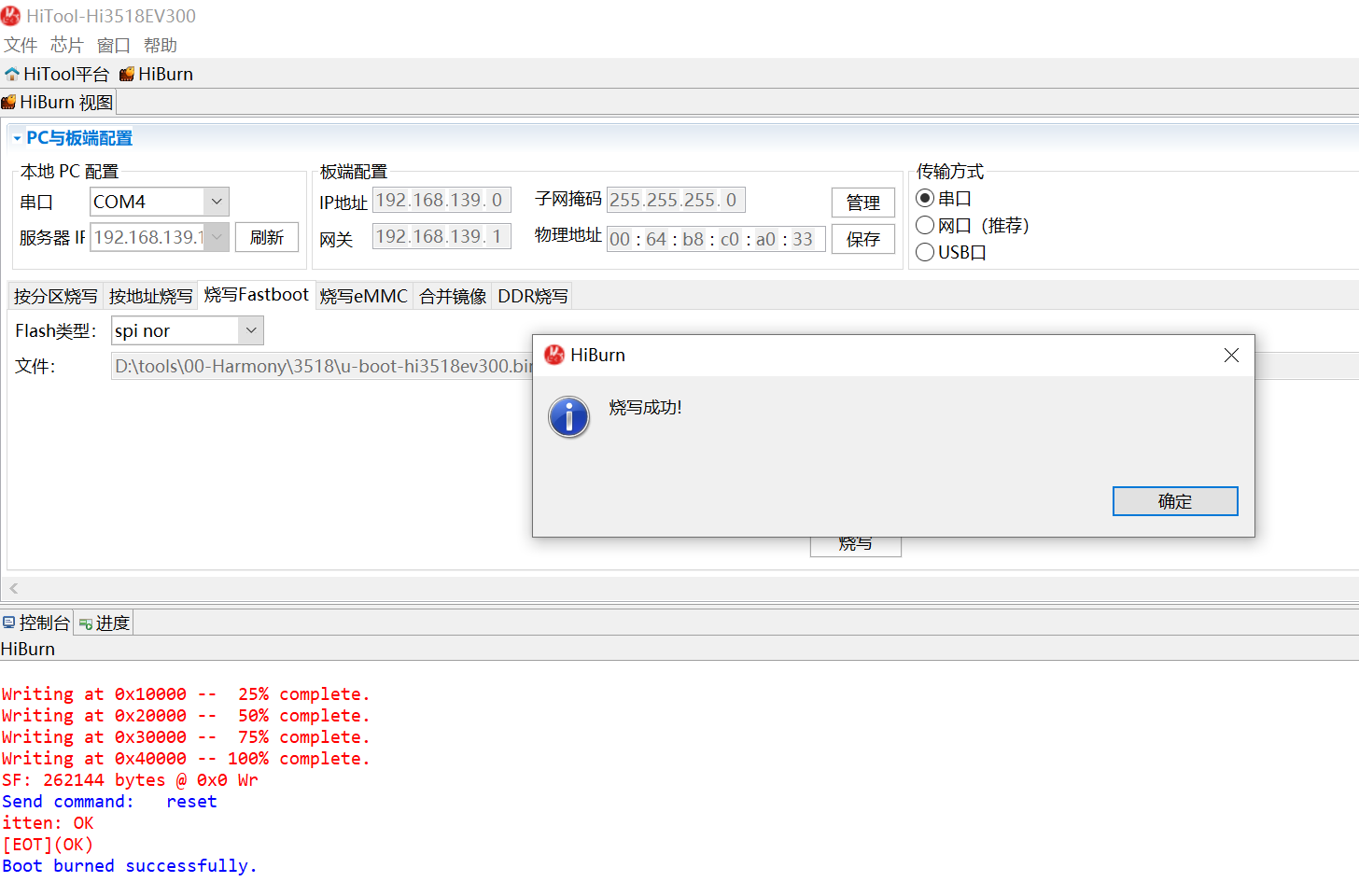Click 'Send command: reset' console line

click(109, 802)
